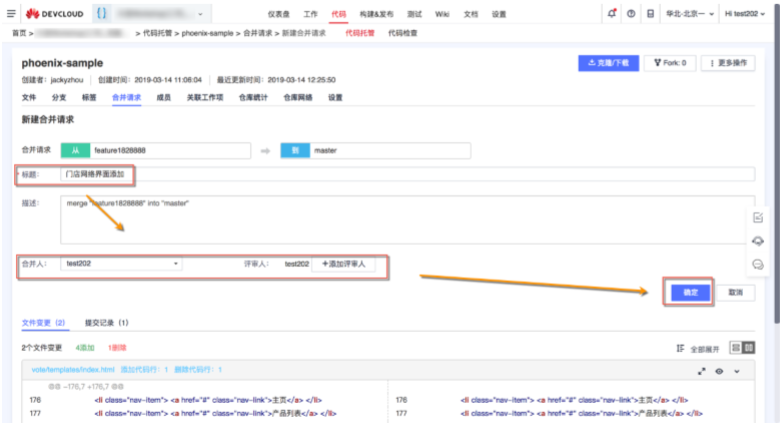Focus the 标题 title input field
The height and width of the screenshot is (429, 782).
coord(407,174)
